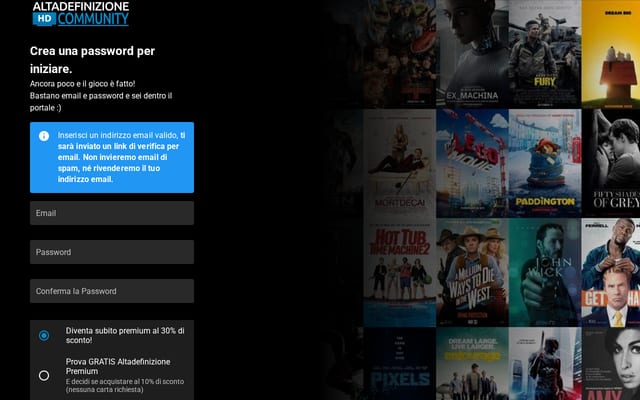Screen dimensions: 640x400
Task: Open the Paddington movie poster
Action: 545,163
